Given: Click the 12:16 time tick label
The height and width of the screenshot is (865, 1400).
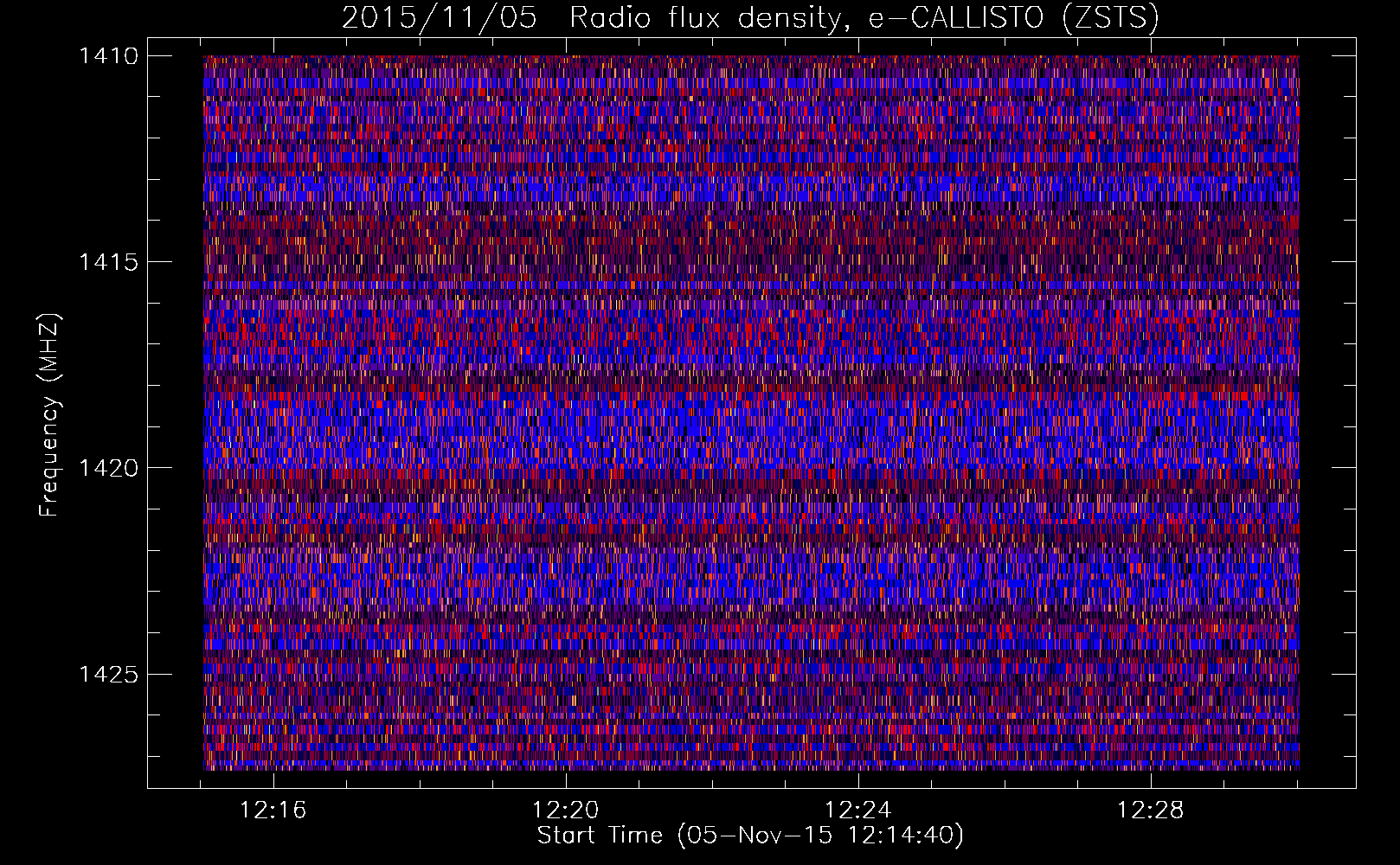Looking at the screenshot, I should point(273,811).
